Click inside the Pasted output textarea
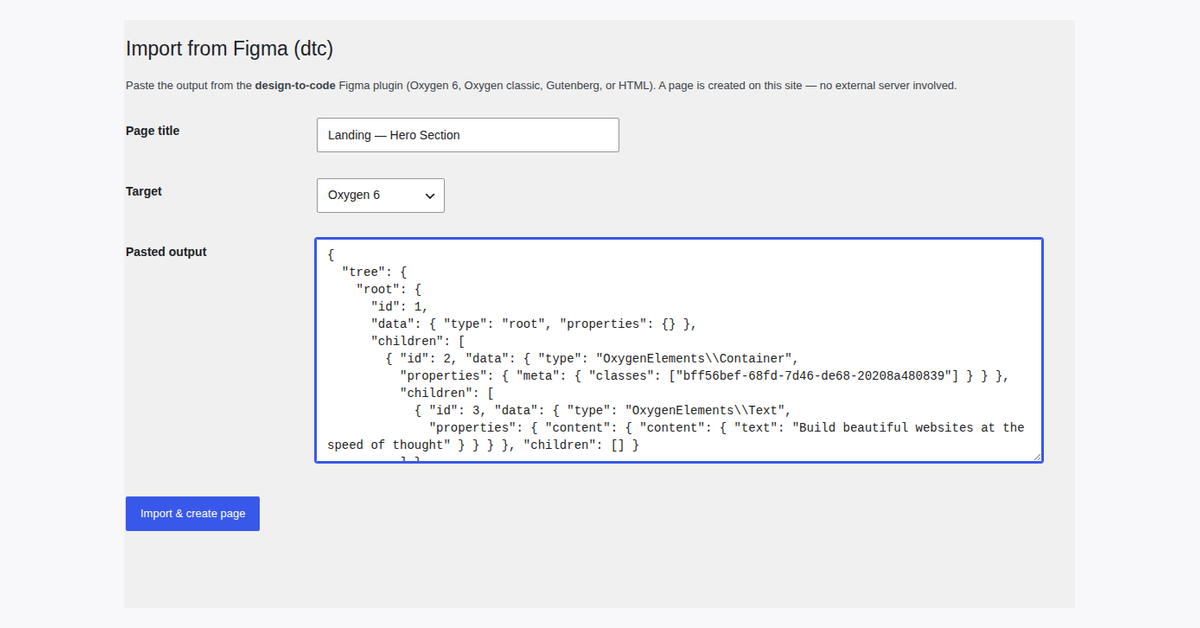 pyautogui.click(x=679, y=350)
